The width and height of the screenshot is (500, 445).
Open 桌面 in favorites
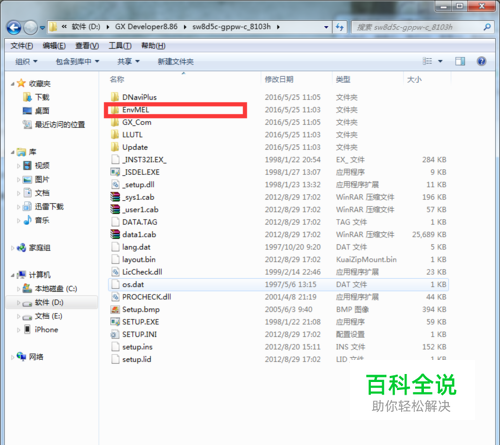(42, 111)
